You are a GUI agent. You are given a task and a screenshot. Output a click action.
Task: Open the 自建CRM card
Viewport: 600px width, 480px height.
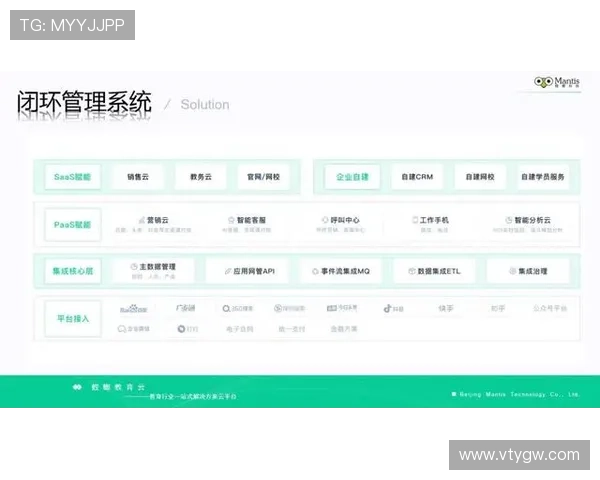pyautogui.click(x=417, y=177)
